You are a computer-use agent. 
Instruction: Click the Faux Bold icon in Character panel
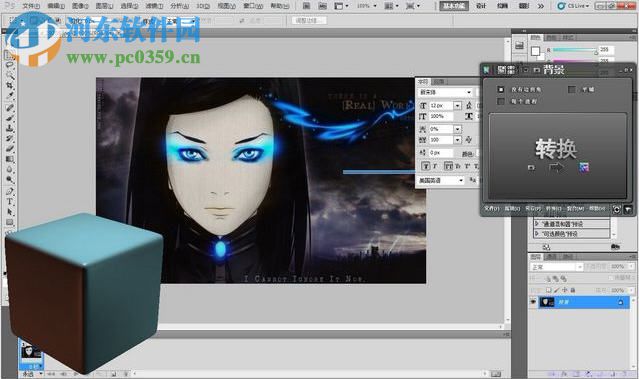click(425, 166)
